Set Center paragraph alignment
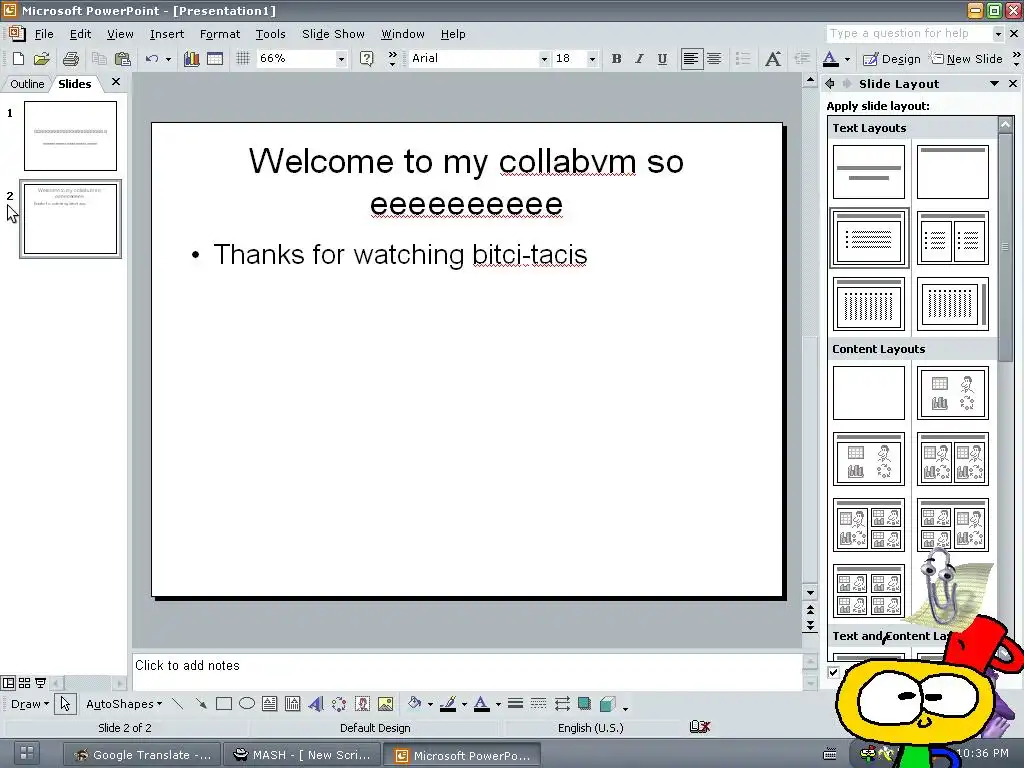 tap(714, 59)
